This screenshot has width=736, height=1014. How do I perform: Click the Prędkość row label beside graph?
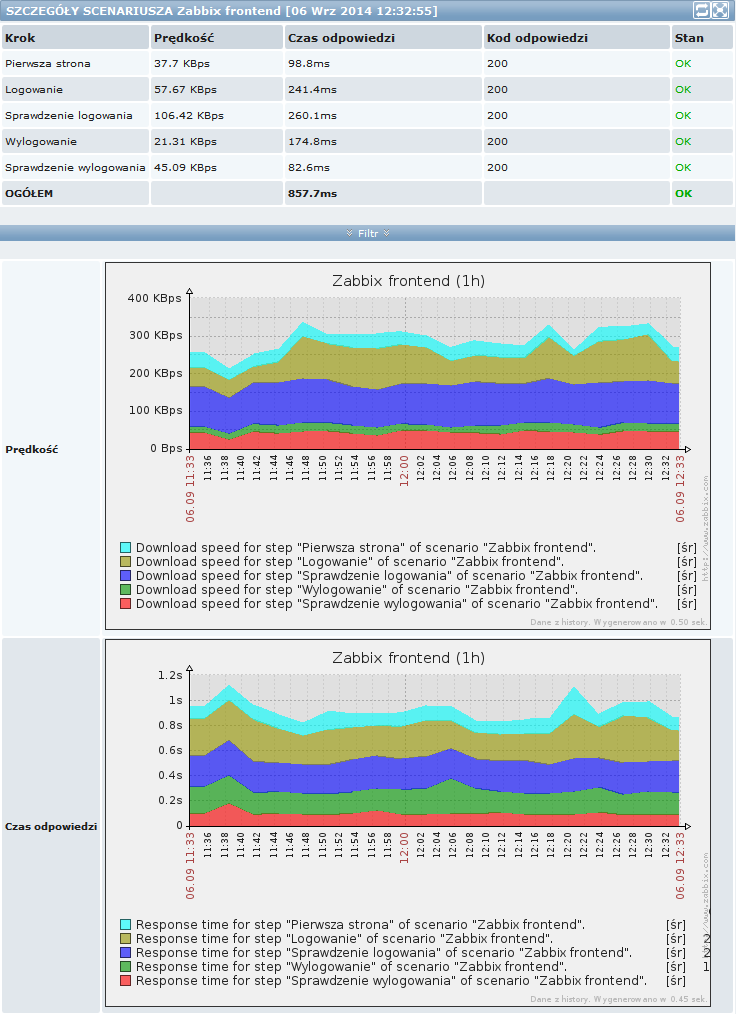tap(32, 449)
